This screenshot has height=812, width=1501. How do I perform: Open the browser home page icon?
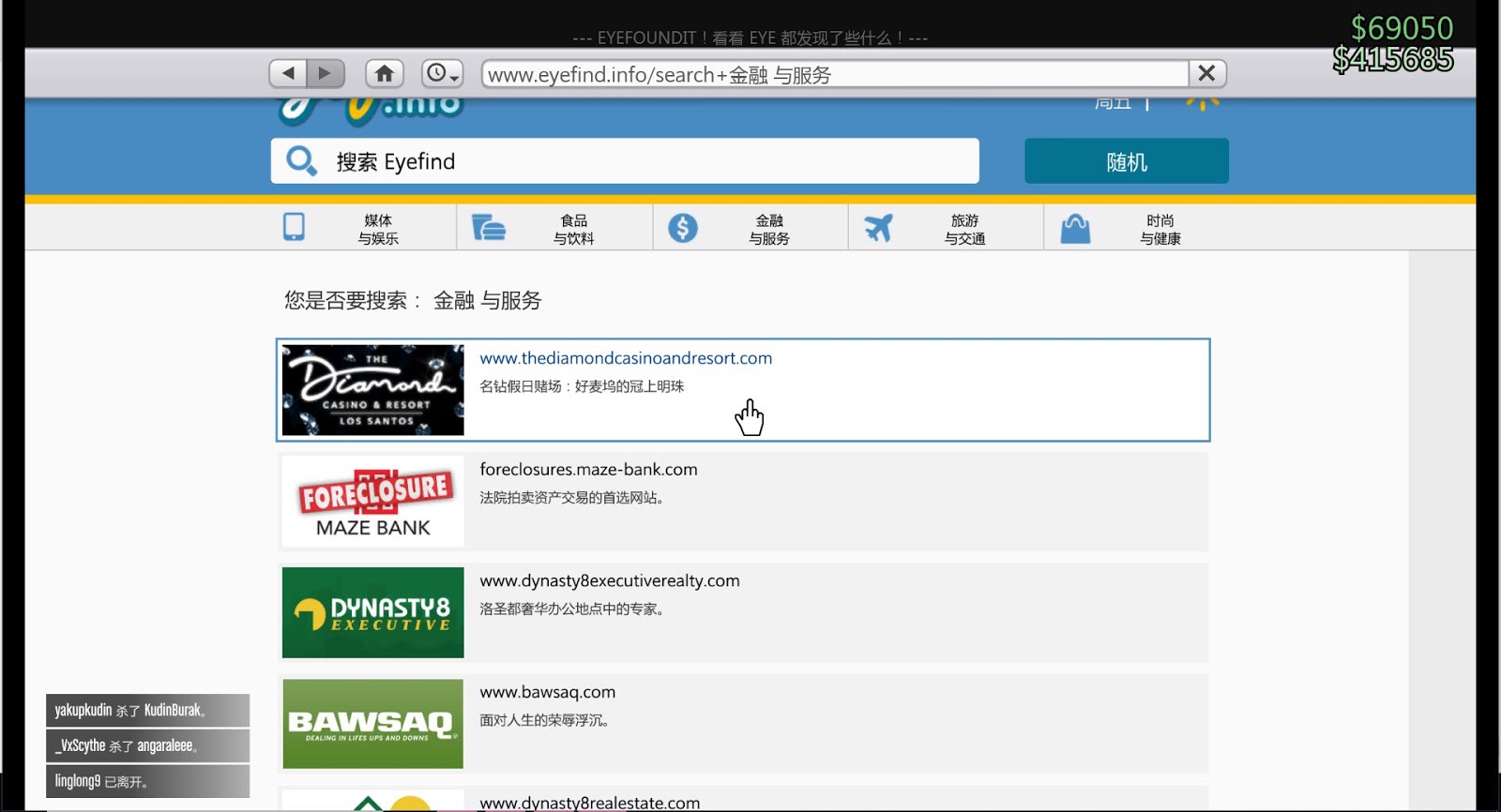point(385,73)
